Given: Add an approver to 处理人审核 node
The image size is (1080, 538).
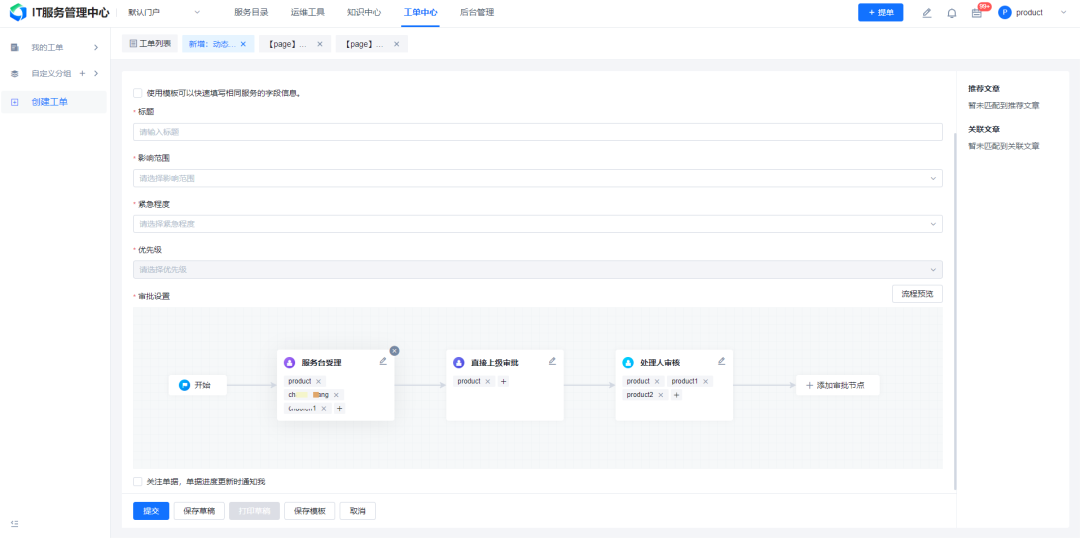Looking at the screenshot, I should 676,395.
